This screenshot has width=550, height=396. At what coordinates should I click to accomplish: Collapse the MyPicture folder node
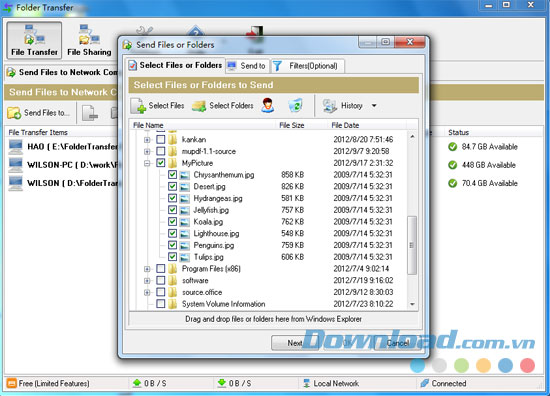click(x=147, y=163)
